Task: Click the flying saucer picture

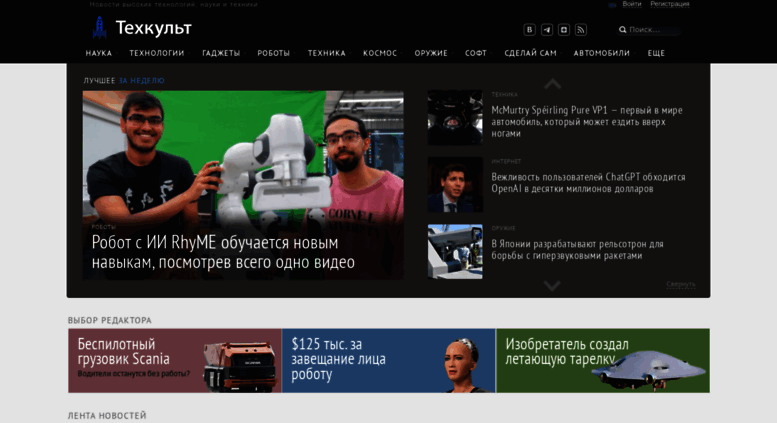Action: pos(648,369)
